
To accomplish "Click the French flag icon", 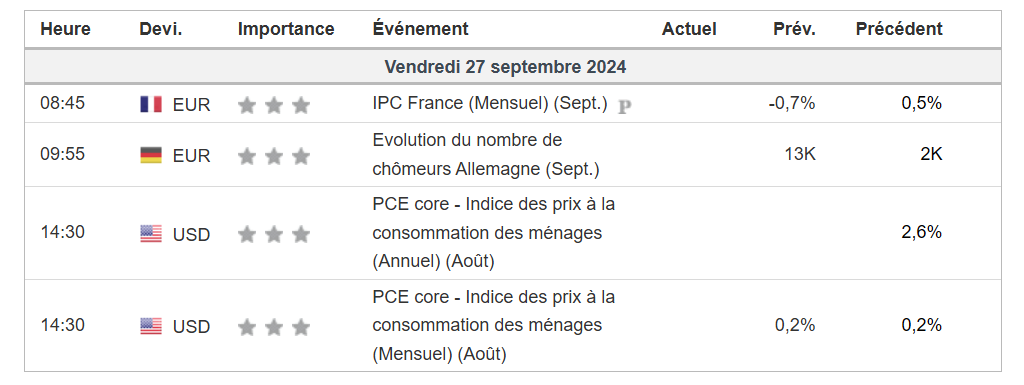I will click(151, 104).
